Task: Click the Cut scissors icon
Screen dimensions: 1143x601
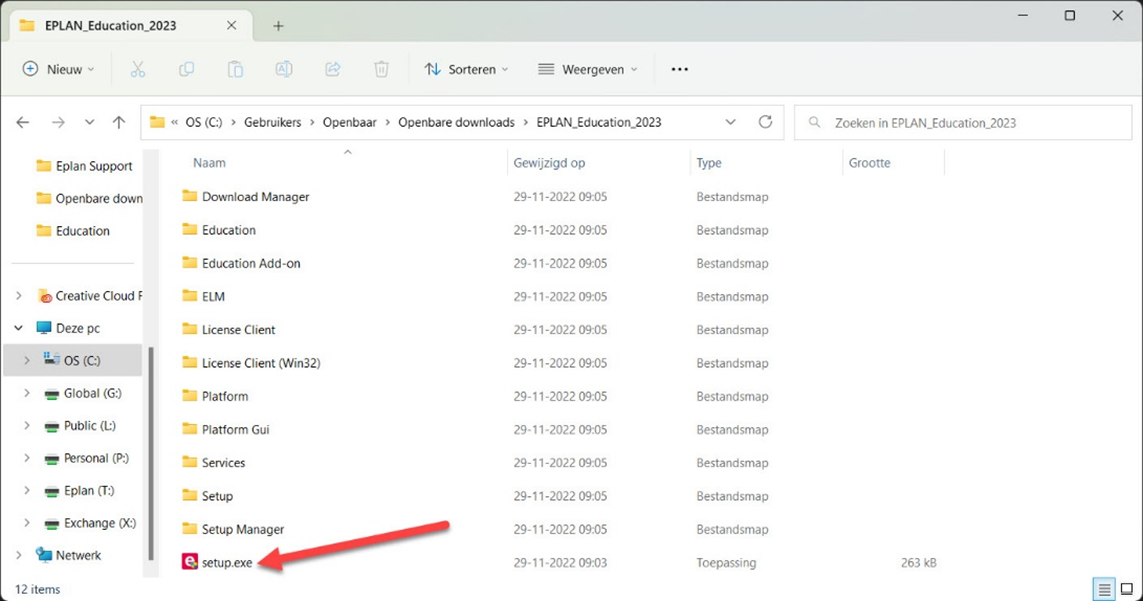Action: tap(138, 69)
